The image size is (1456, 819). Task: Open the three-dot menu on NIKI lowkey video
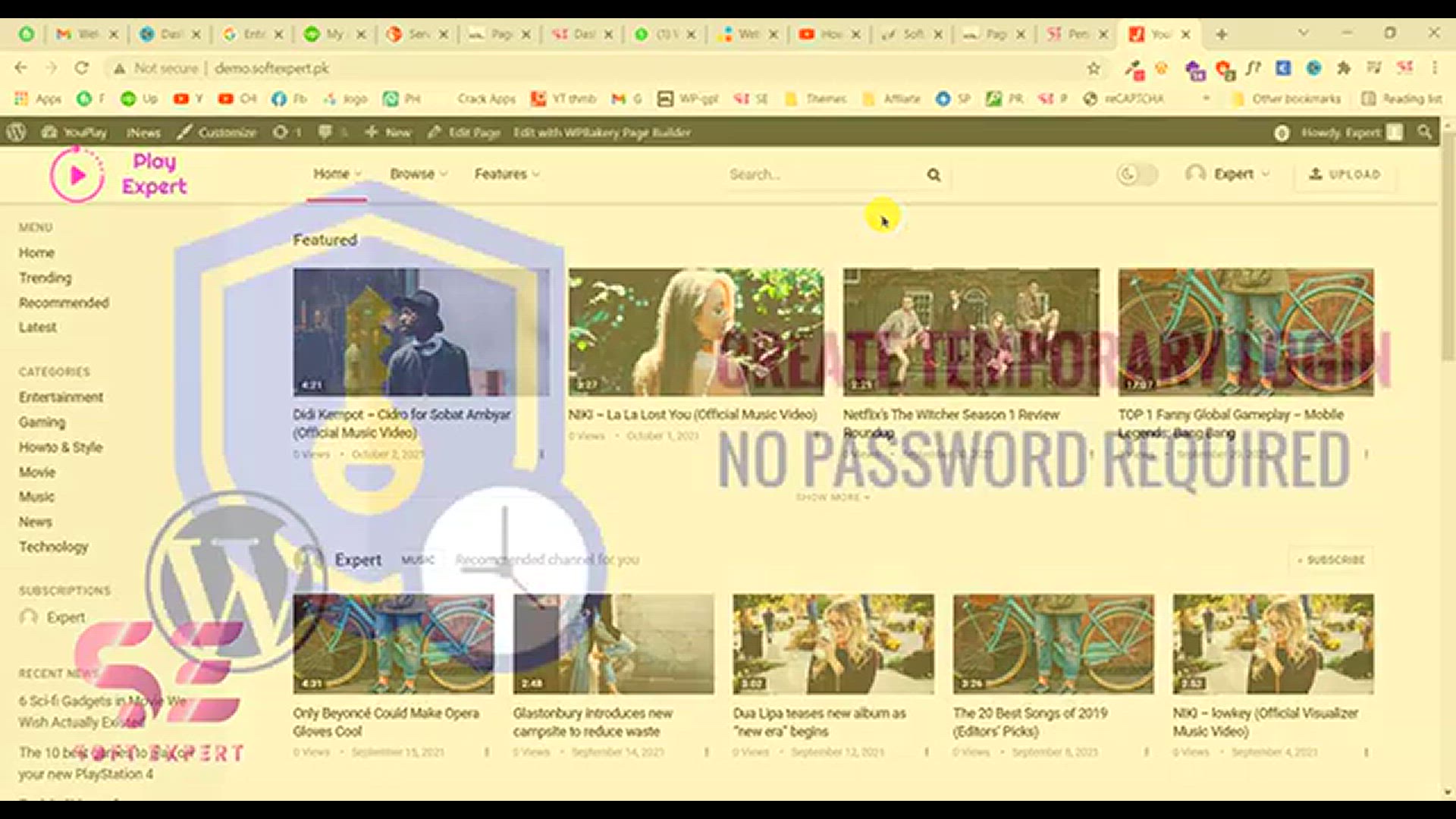(x=1367, y=752)
